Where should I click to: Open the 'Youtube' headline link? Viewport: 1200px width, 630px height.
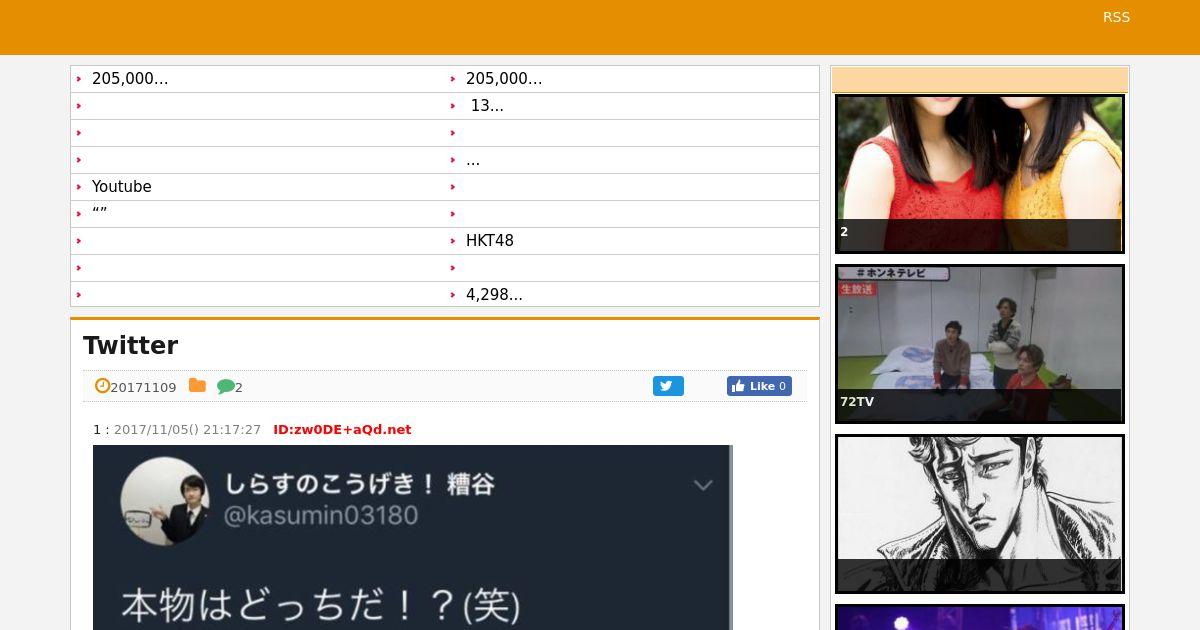(122, 187)
